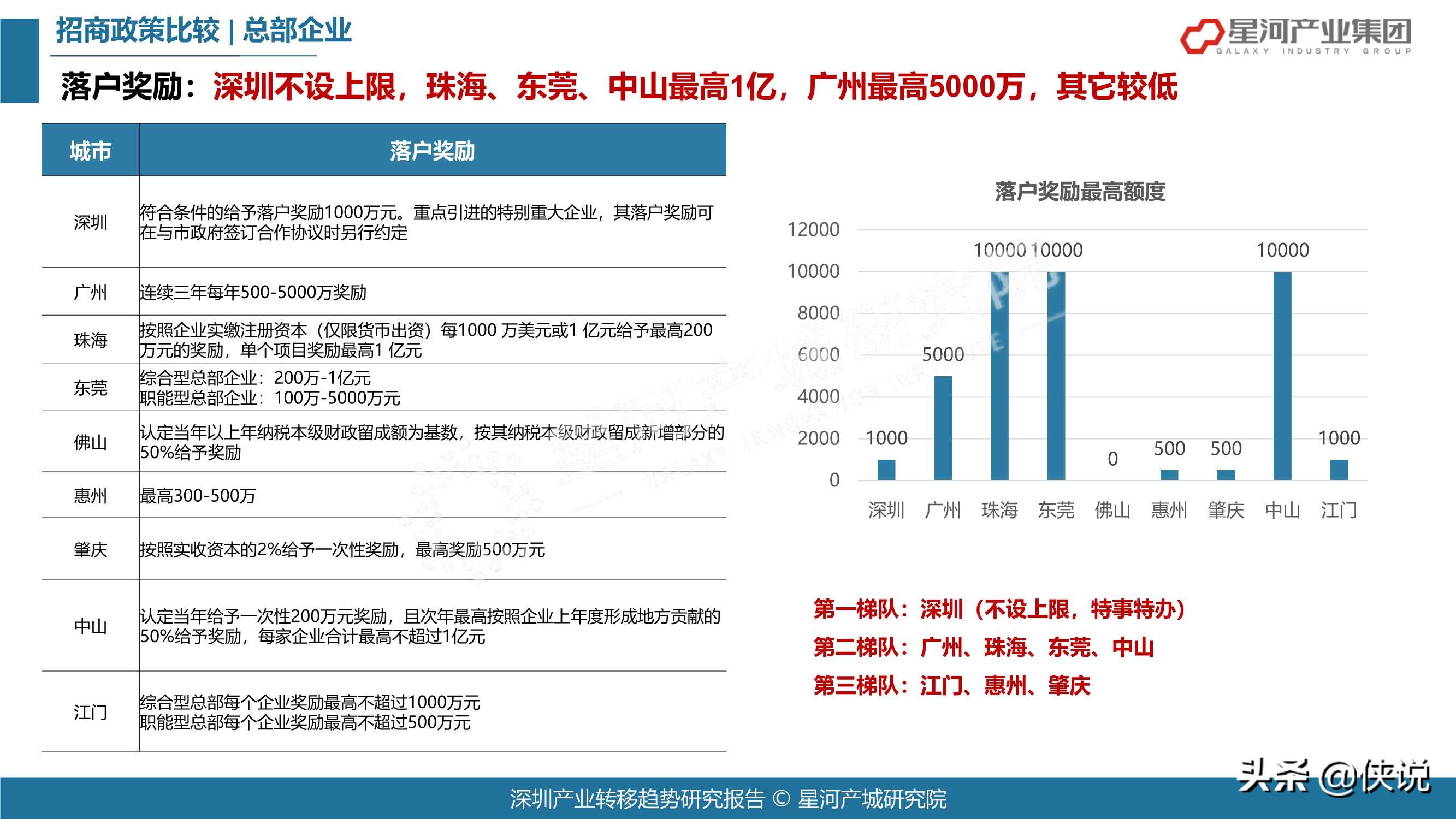Select the red headline about 深圳不设上限
Viewport: 1456px width, 819px height.
coord(695,87)
